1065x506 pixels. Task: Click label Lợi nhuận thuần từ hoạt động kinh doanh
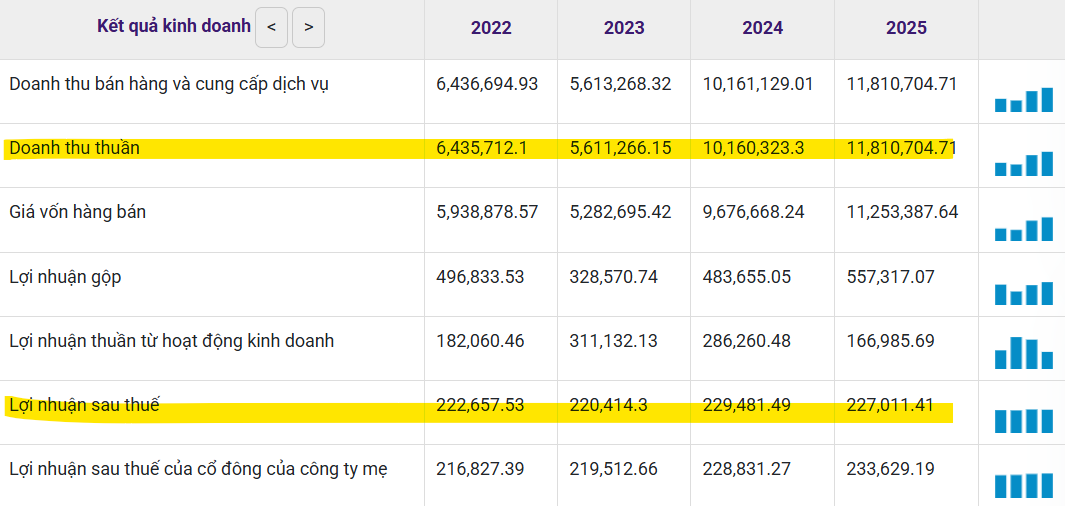pos(172,341)
